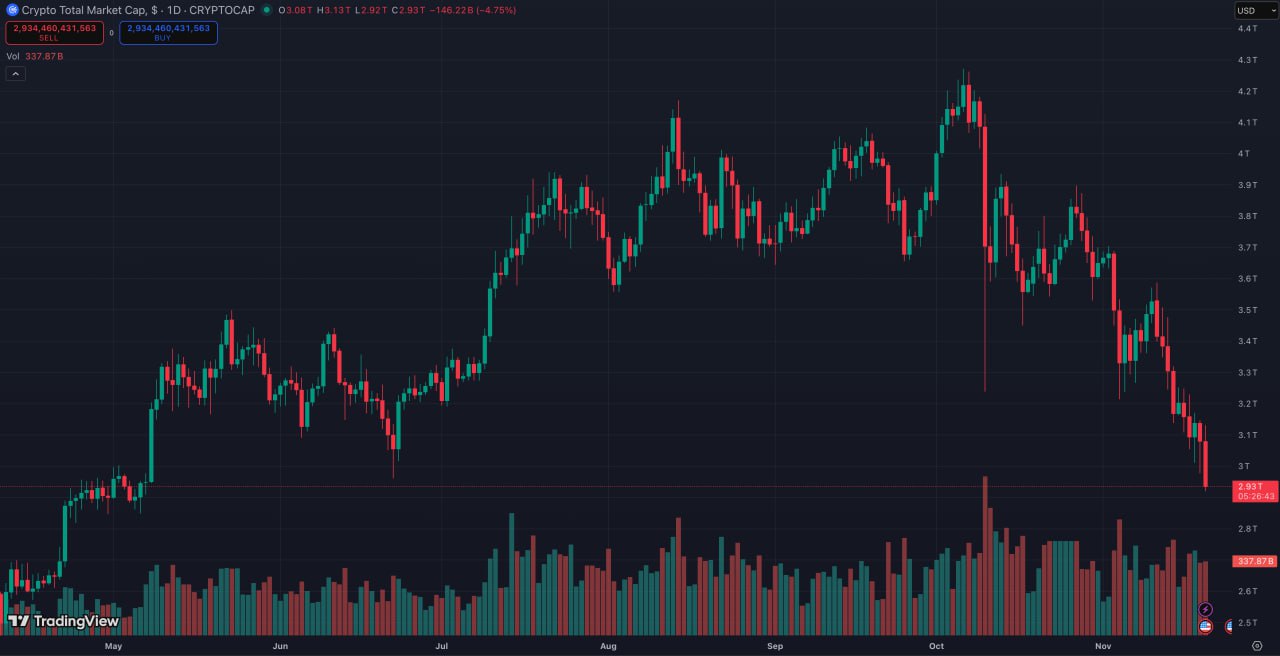Click the 1D interval in chart title

pos(173,9)
